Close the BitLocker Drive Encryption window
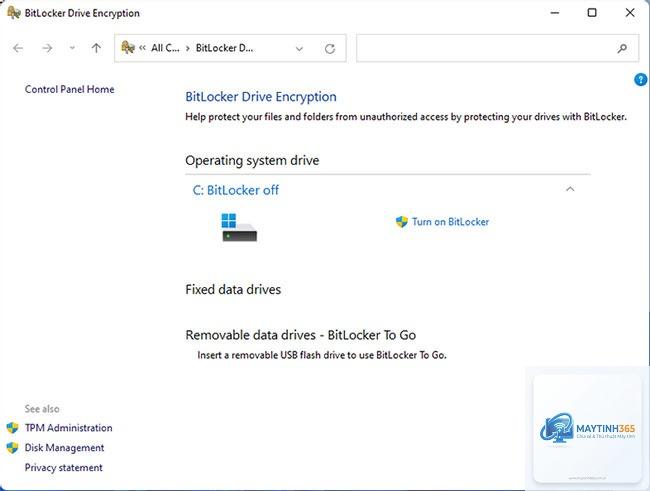The image size is (650, 491). pyautogui.click(x=630, y=13)
